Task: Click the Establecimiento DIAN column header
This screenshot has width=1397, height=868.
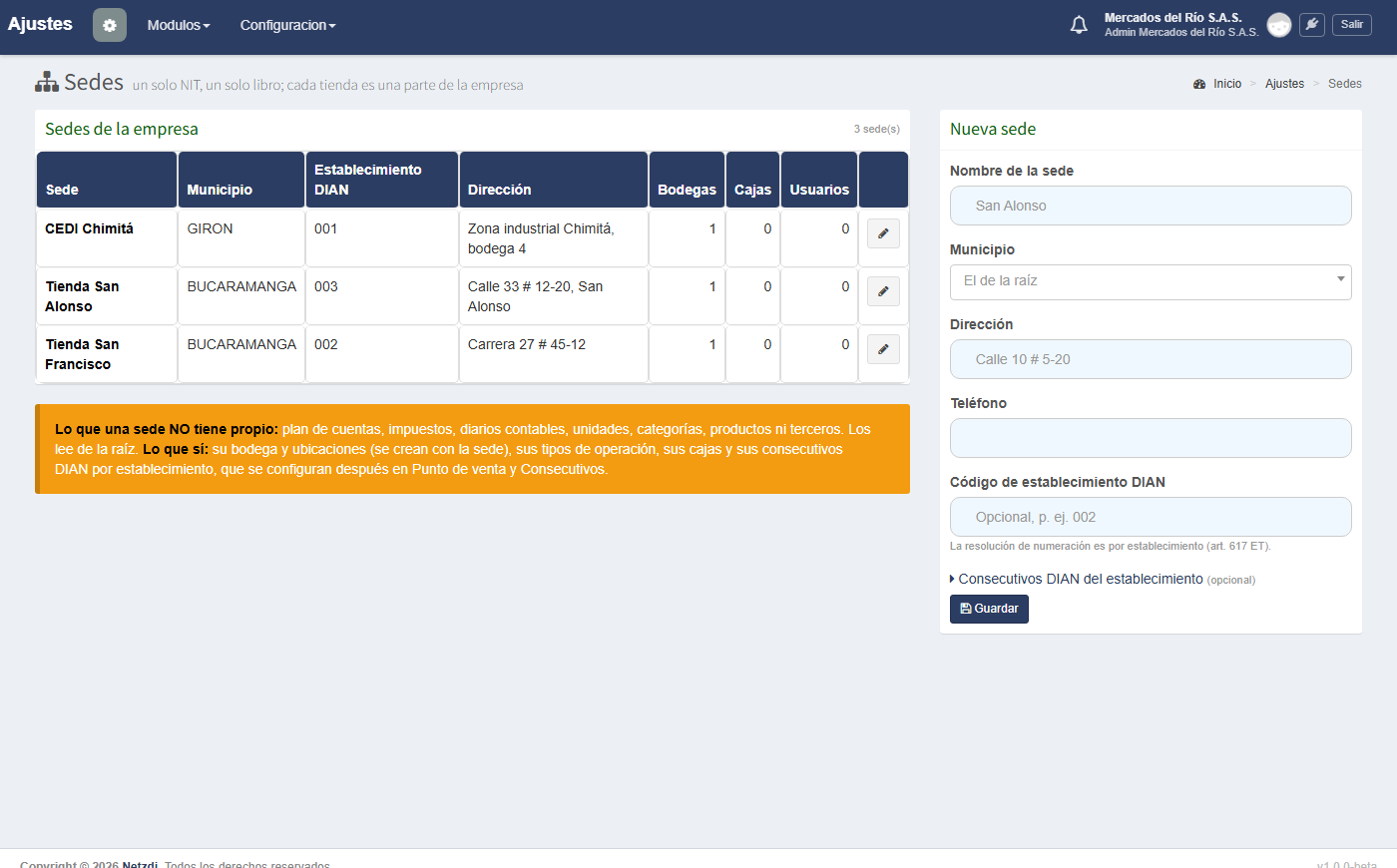Action: pos(382,180)
